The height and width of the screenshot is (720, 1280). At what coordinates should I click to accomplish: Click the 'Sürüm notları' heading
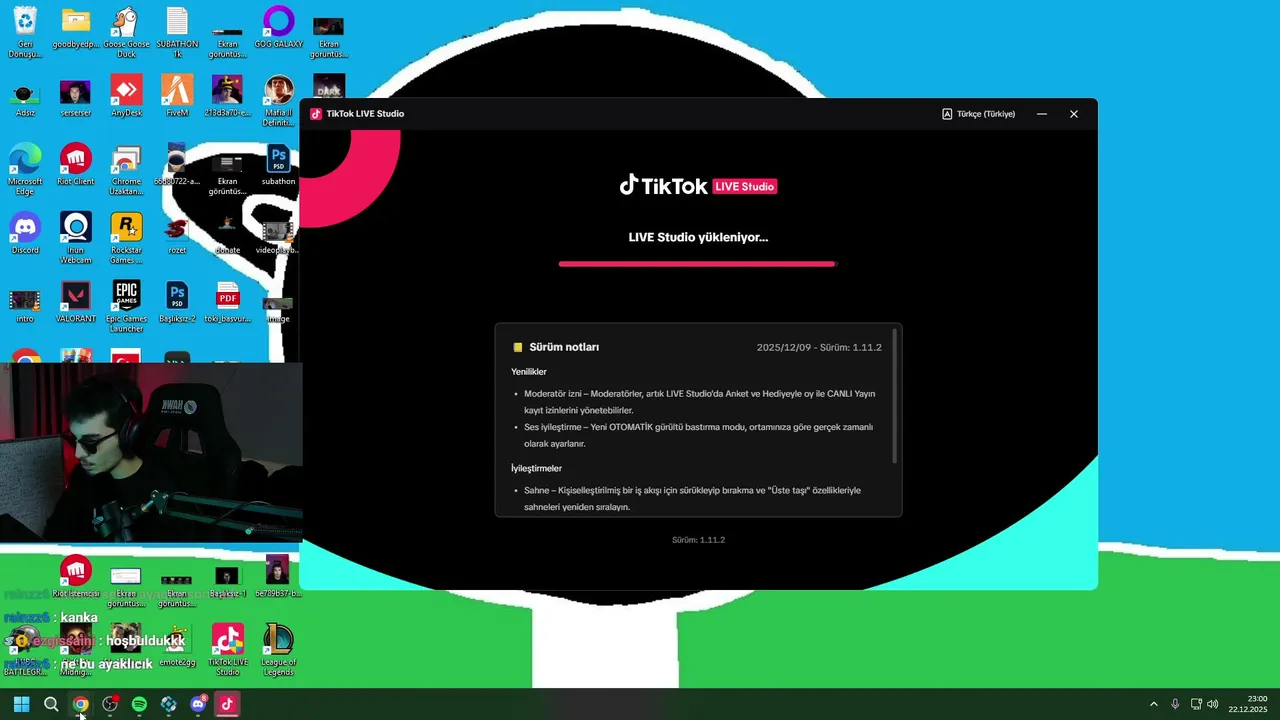click(564, 347)
